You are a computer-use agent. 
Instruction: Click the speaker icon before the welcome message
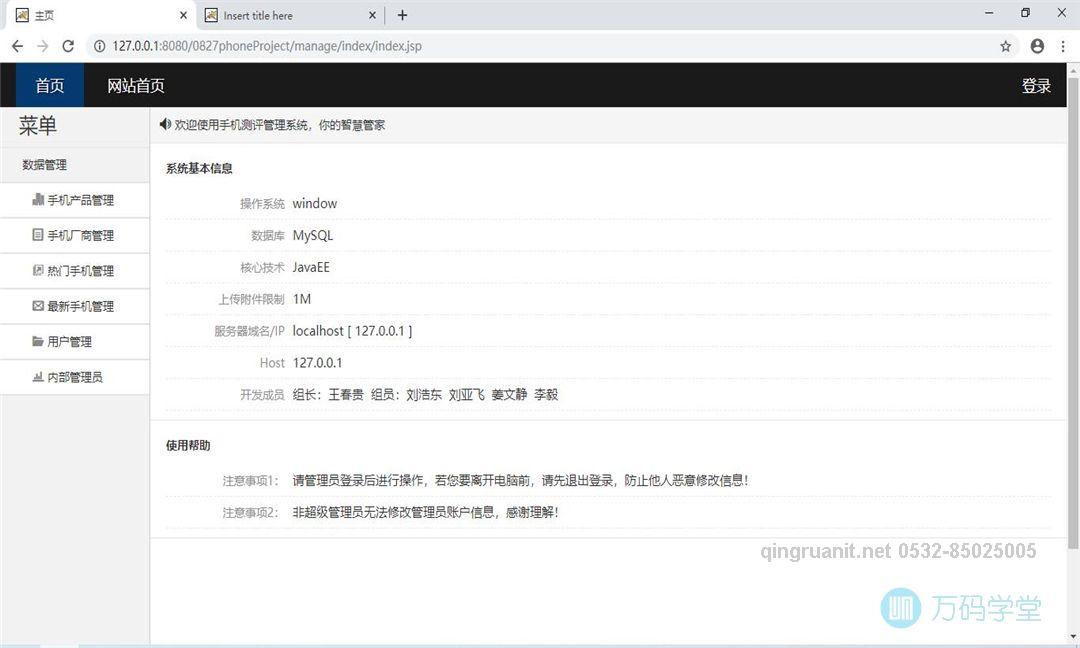166,124
